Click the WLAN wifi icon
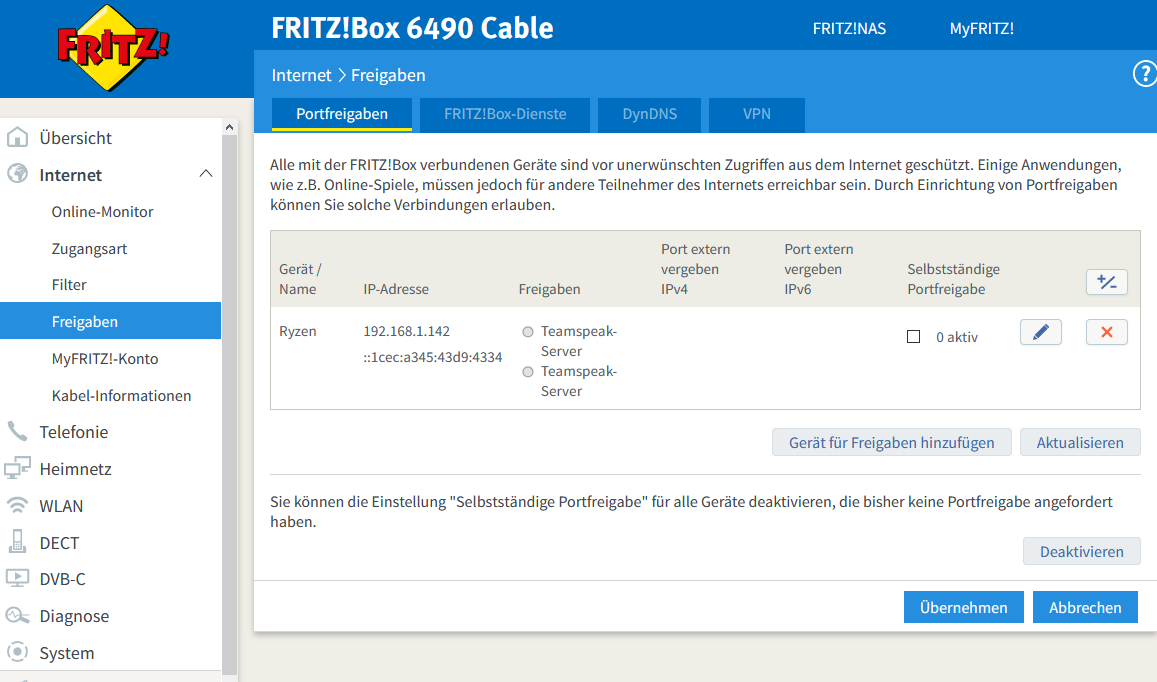This screenshot has width=1157, height=682. coord(17,506)
